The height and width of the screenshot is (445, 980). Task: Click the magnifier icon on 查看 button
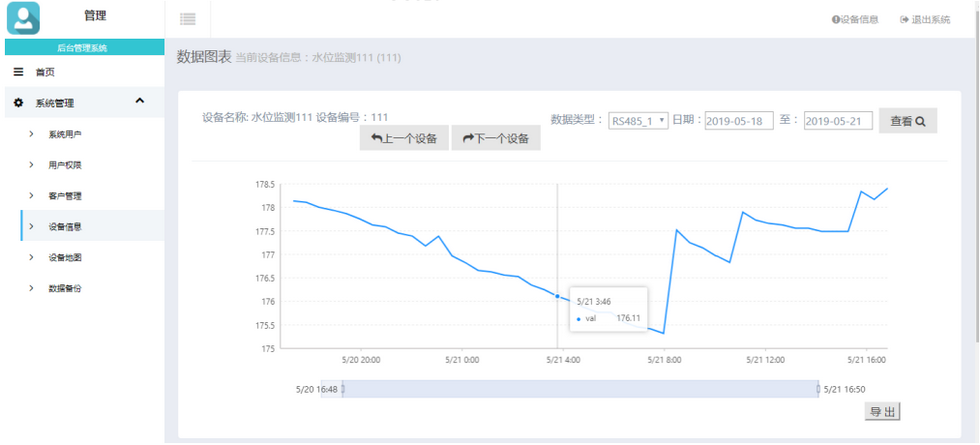click(x=920, y=121)
